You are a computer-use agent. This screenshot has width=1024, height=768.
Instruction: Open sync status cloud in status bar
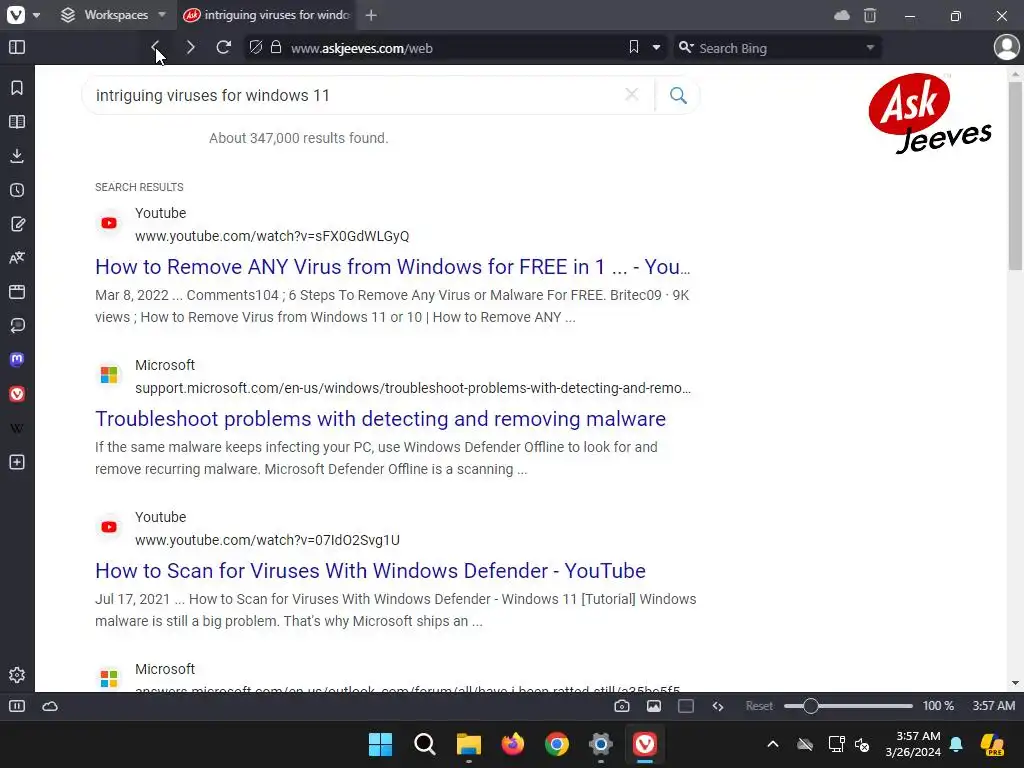(50, 706)
